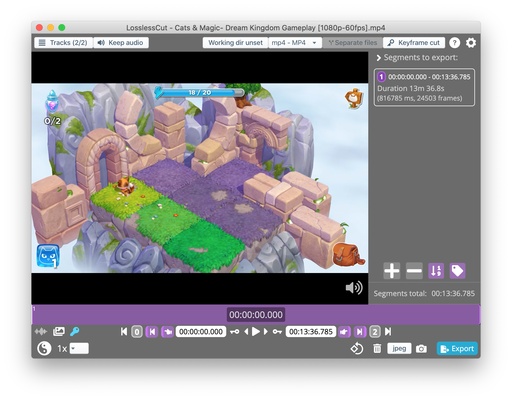512x400 pixels.
Task: Toggle the Keep audio button
Action: pos(121,43)
